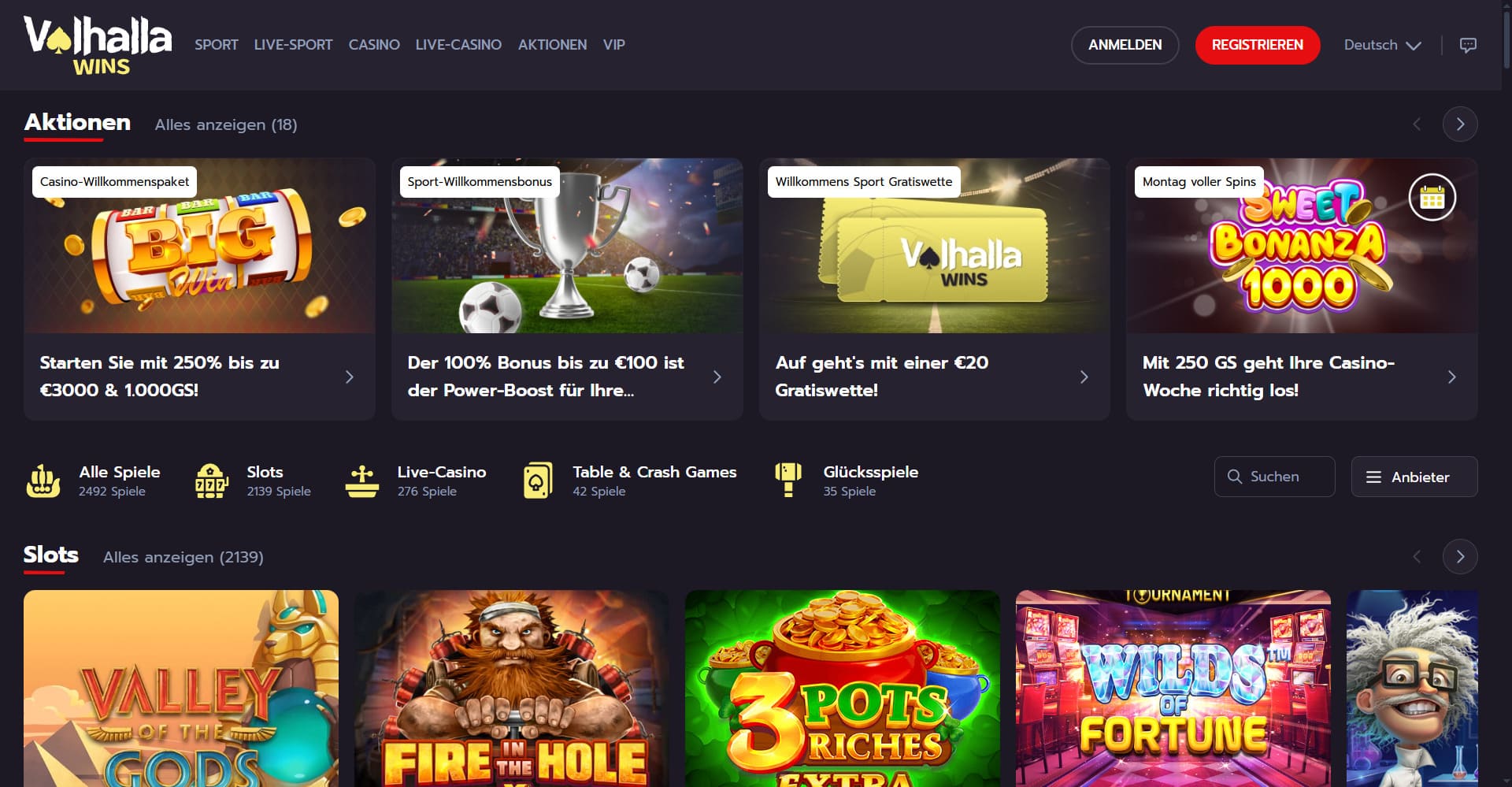Image resolution: width=1512 pixels, height=787 pixels.
Task: Open the Table & Crash Games card icon
Action: [538, 481]
